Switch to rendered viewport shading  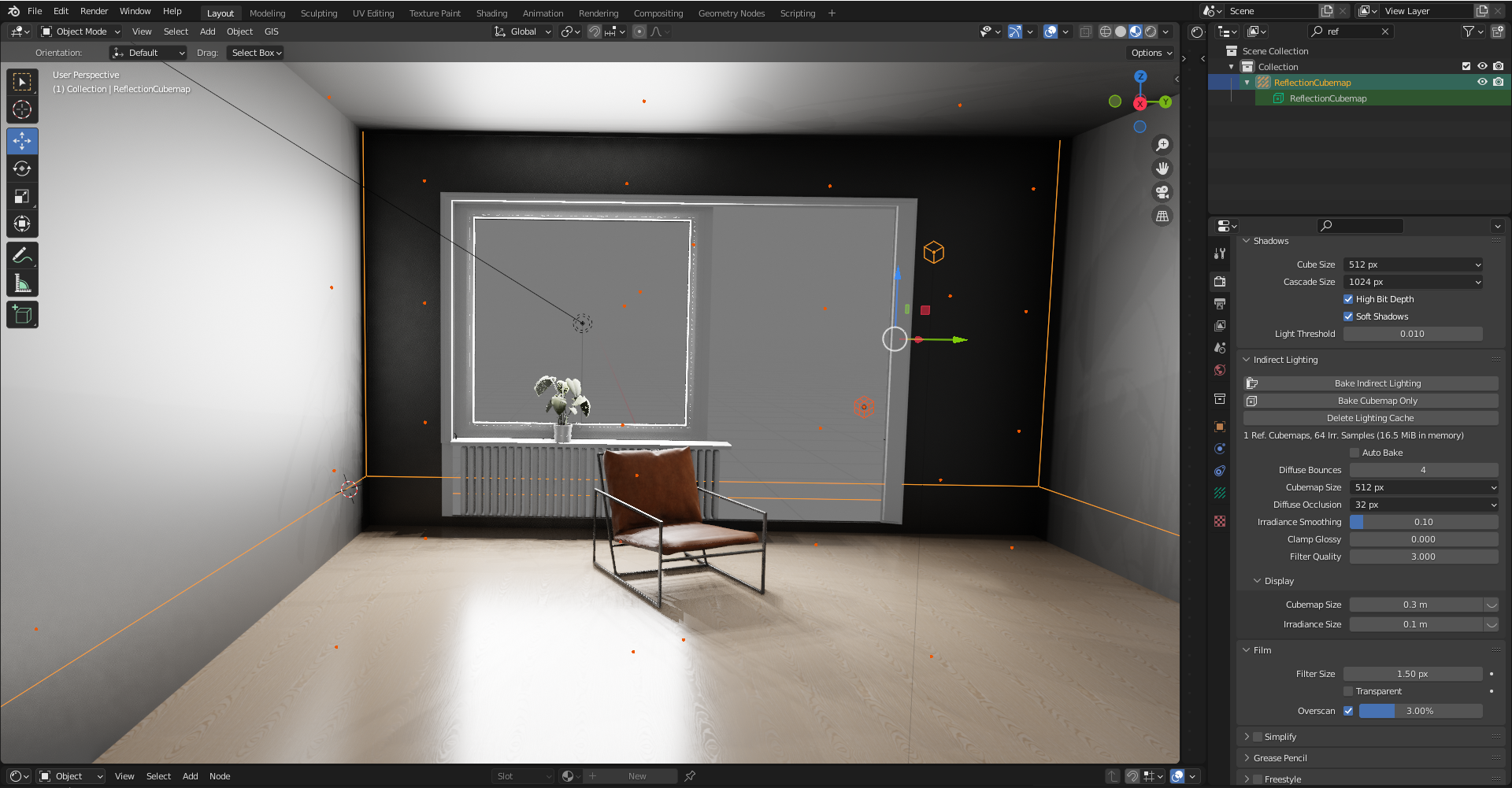coord(1151,31)
